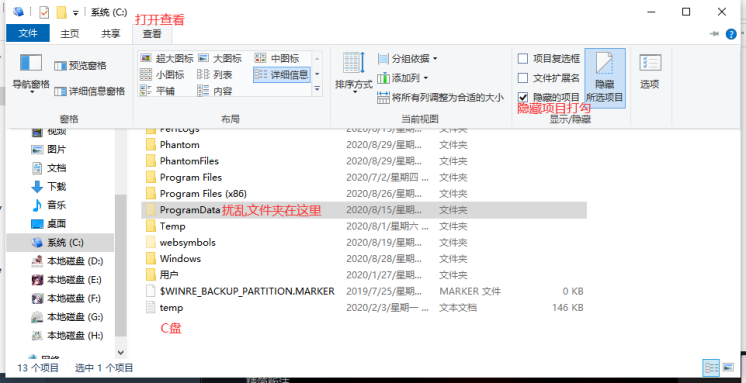The image size is (746, 383).
Task: Open the 导航窗格 dropdown button
Action: 31,73
